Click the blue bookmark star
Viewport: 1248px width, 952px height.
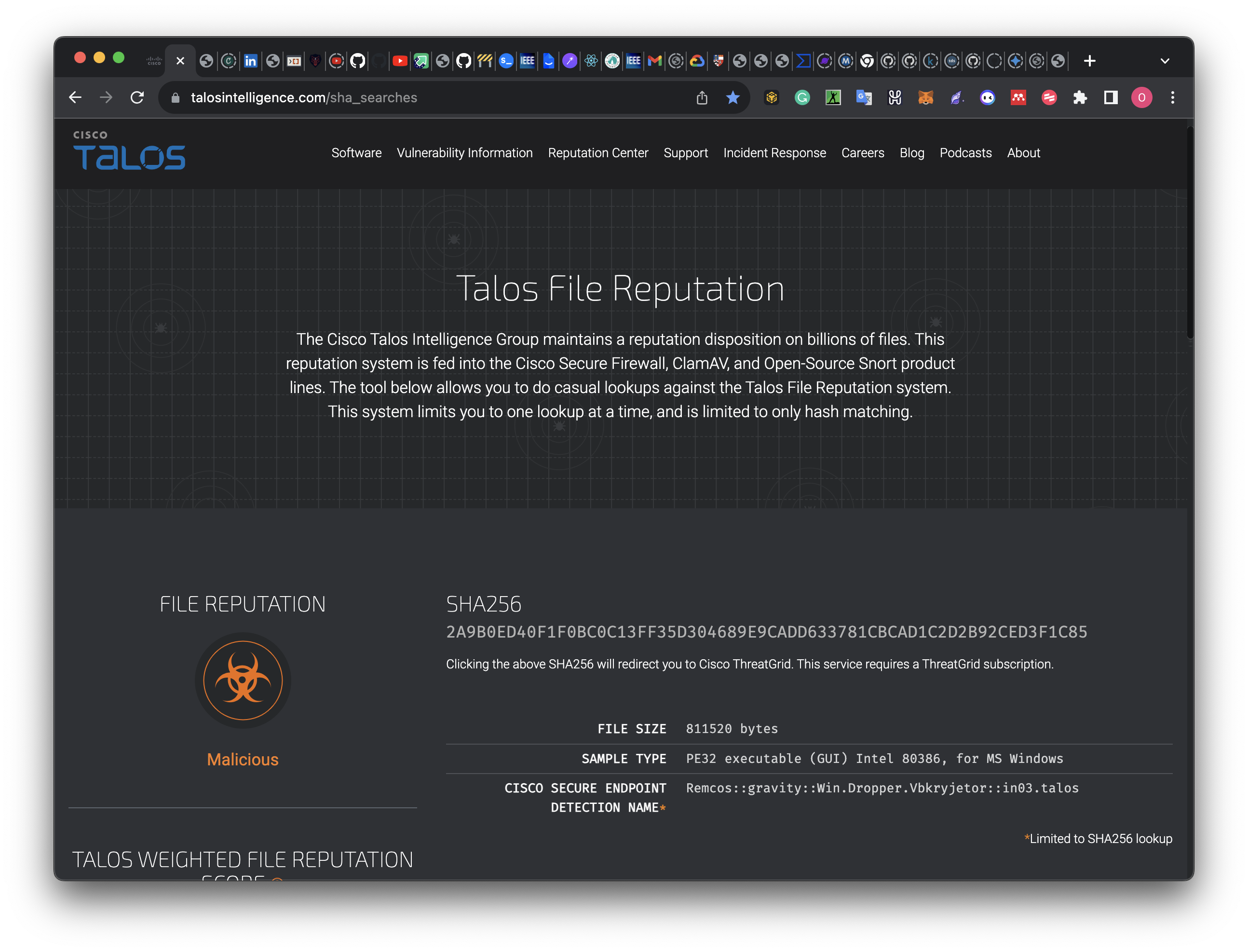point(733,97)
